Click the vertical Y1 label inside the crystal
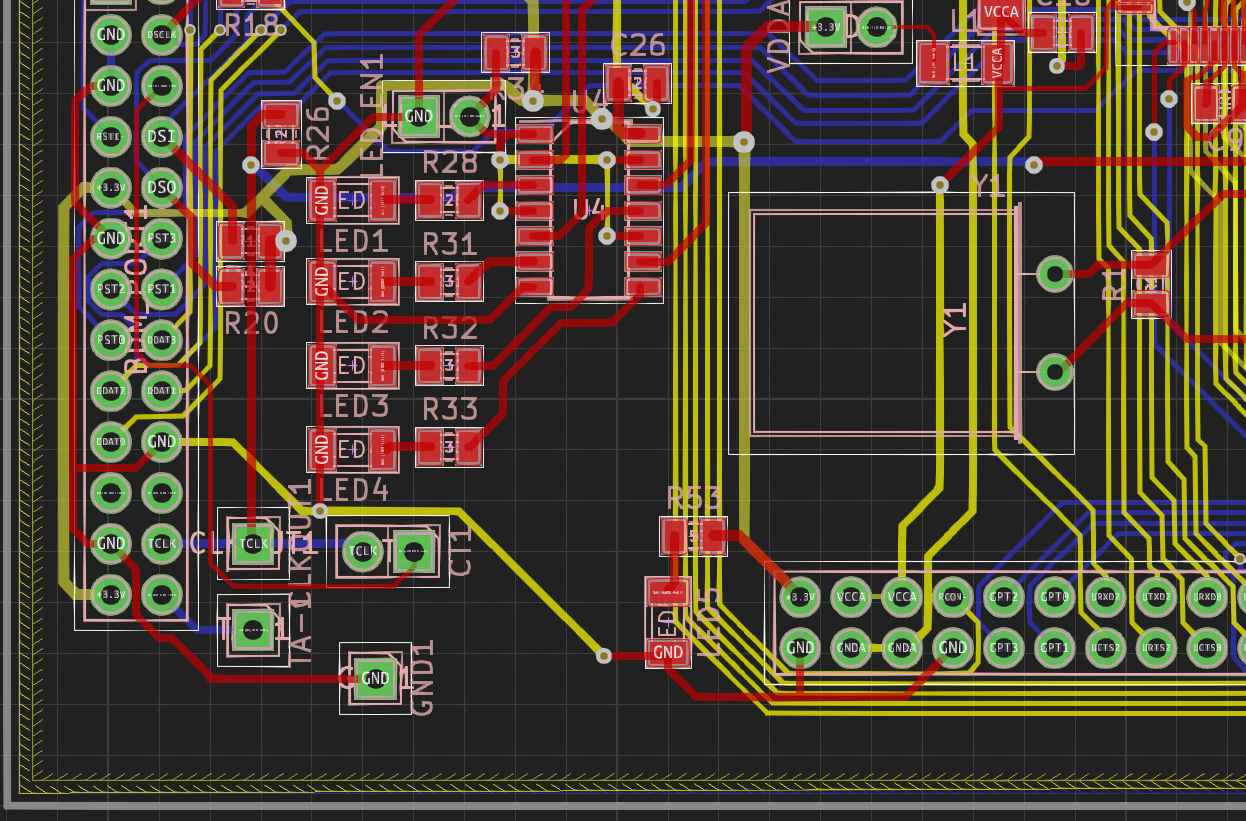The image size is (1246, 821). [x=956, y=320]
